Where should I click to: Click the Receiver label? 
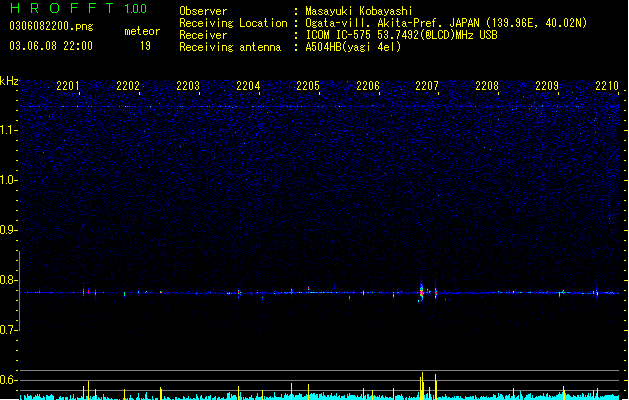pyautogui.click(x=203, y=35)
